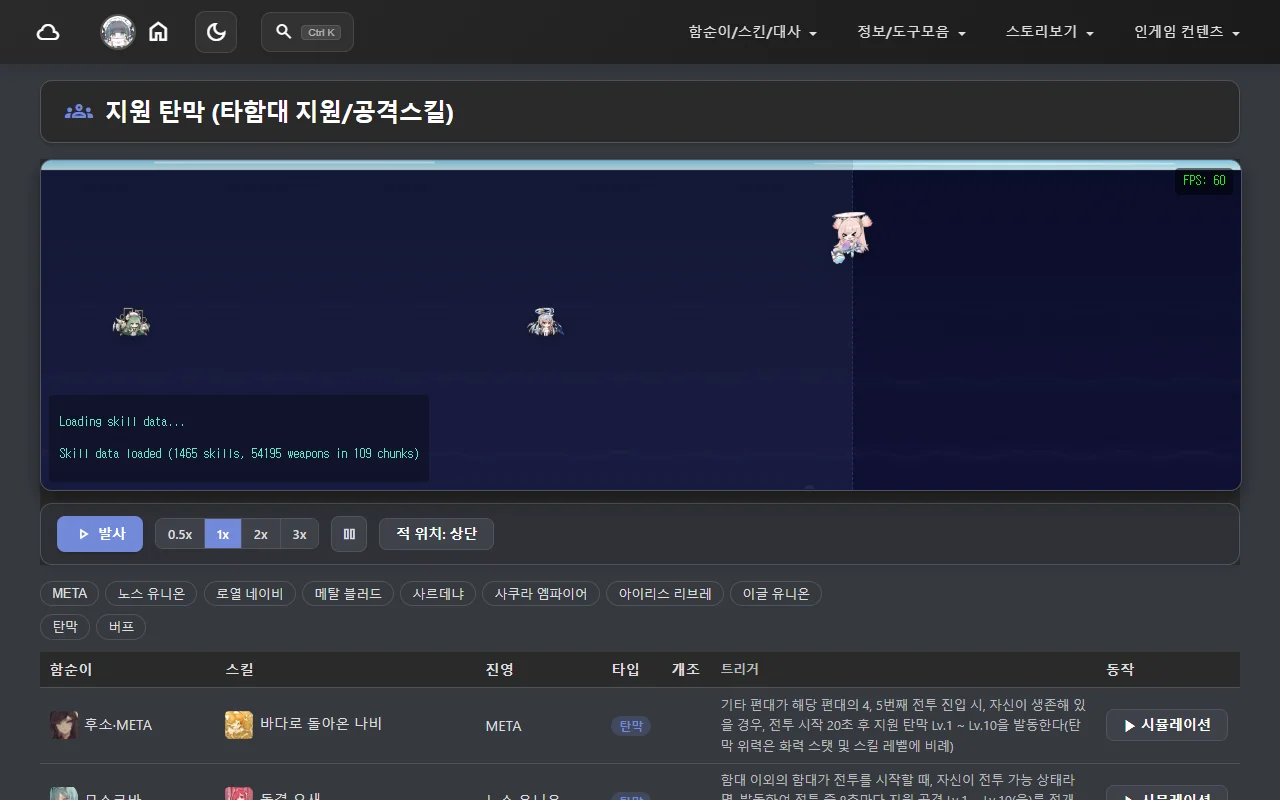Open the round avatar logo
1280x800 pixels.
pos(118,32)
